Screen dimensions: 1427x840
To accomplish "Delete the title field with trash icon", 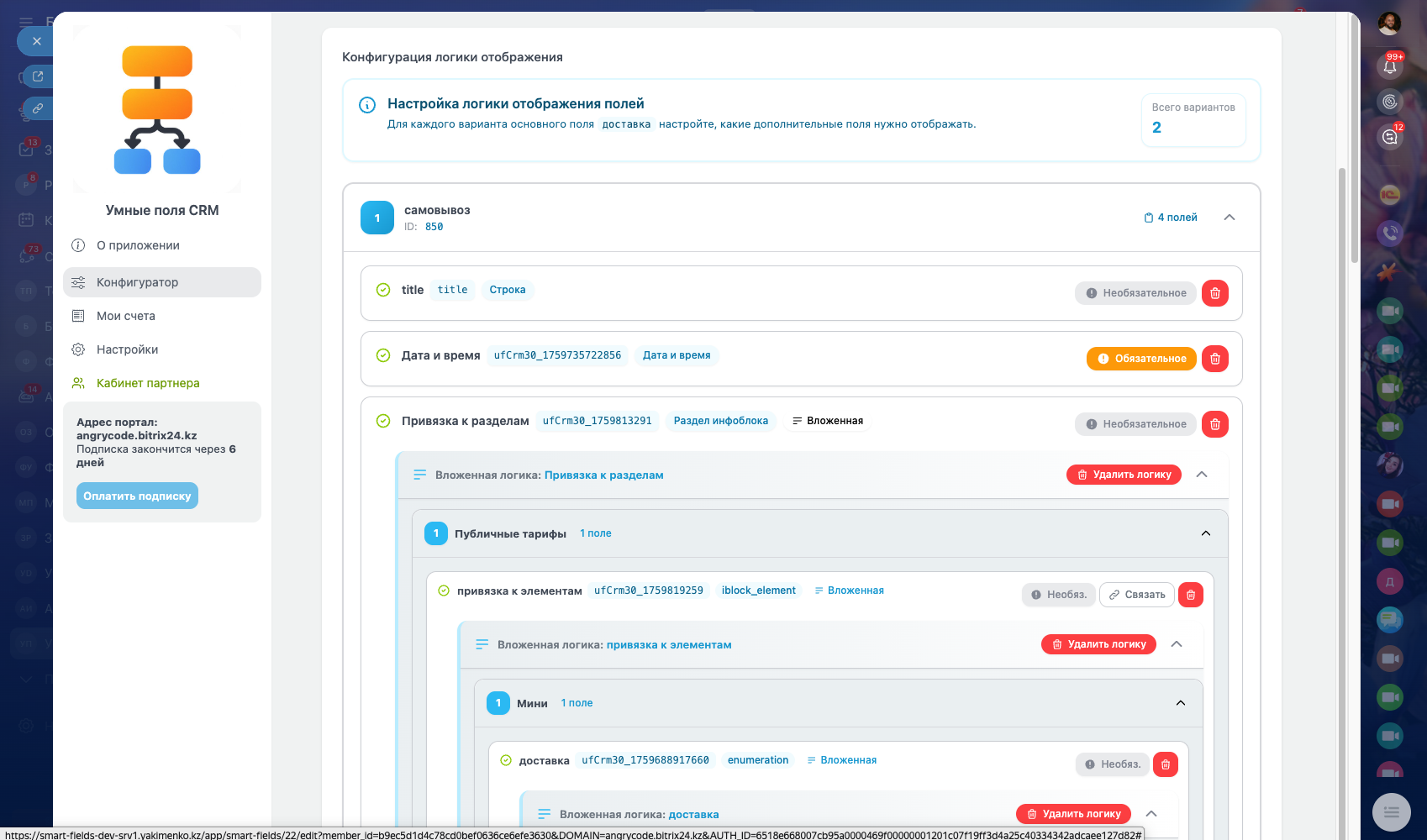I will [1214, 293].
